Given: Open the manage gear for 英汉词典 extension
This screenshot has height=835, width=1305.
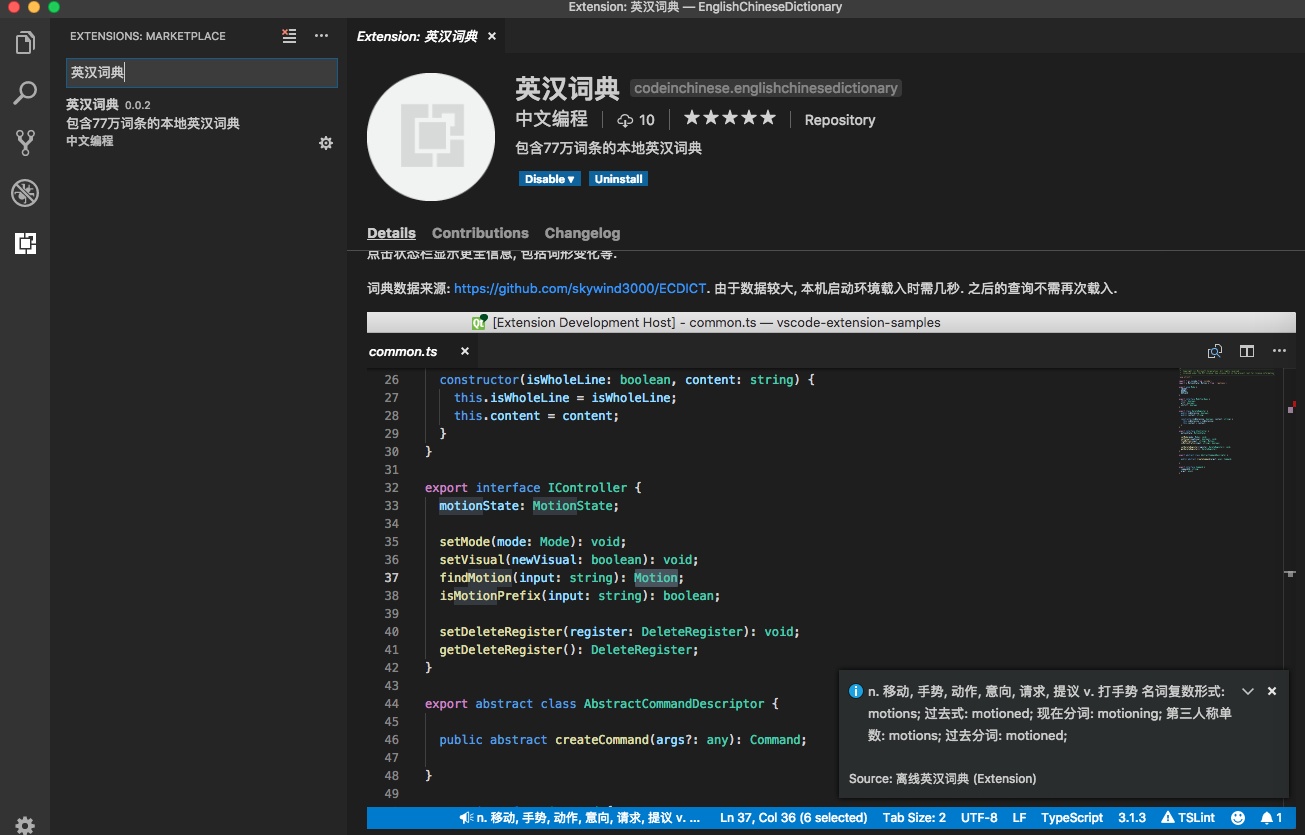Looking at the screenshot, I should [x=326, y=142].
